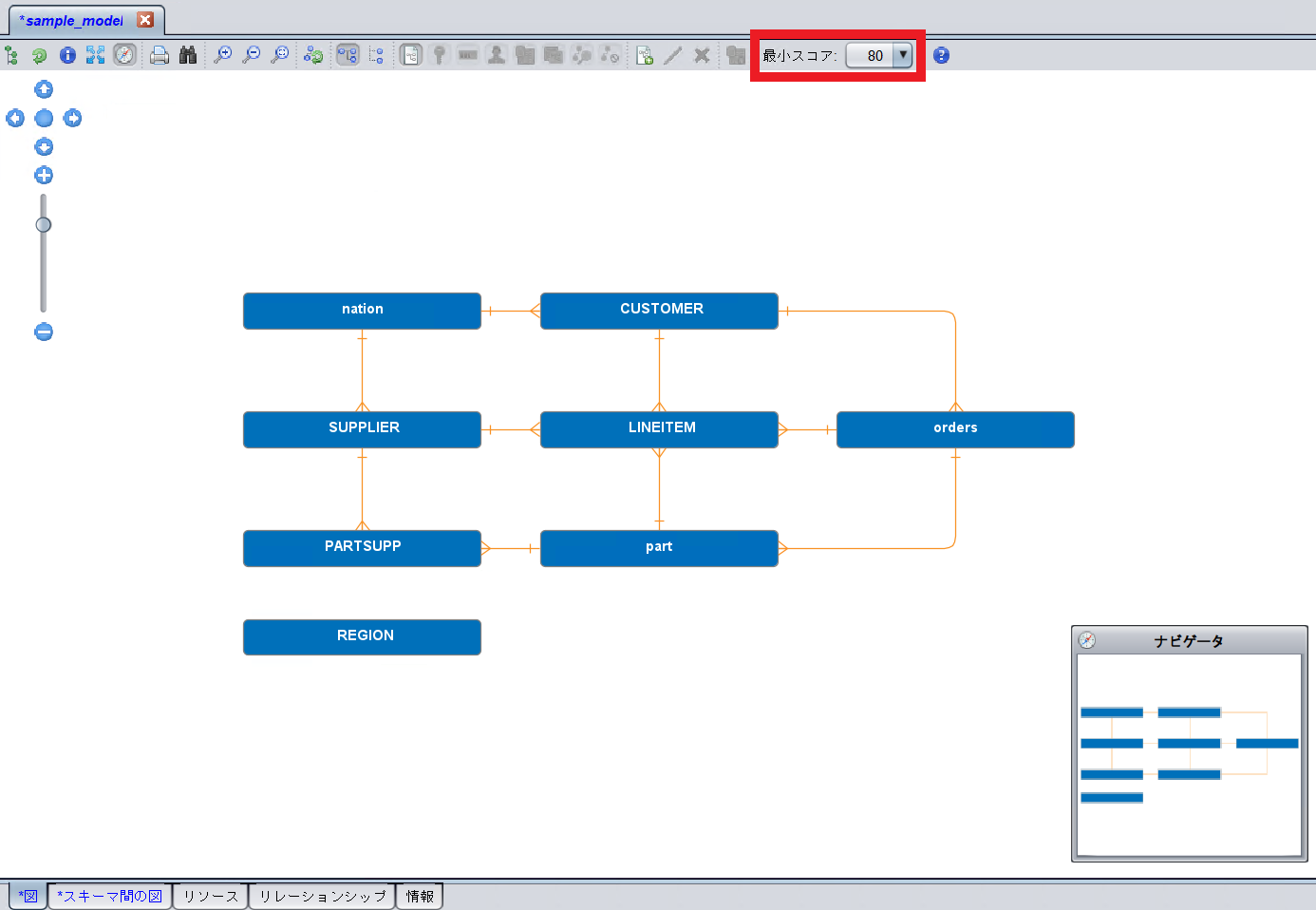Switch to the リレーションシップ tab
Viewport: 1316px width, 910px height.
323,896
